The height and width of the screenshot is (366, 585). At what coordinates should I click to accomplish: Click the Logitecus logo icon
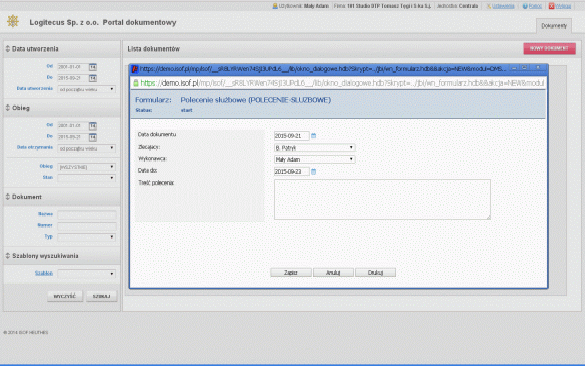pyautogui.click(x=13, y=21)
